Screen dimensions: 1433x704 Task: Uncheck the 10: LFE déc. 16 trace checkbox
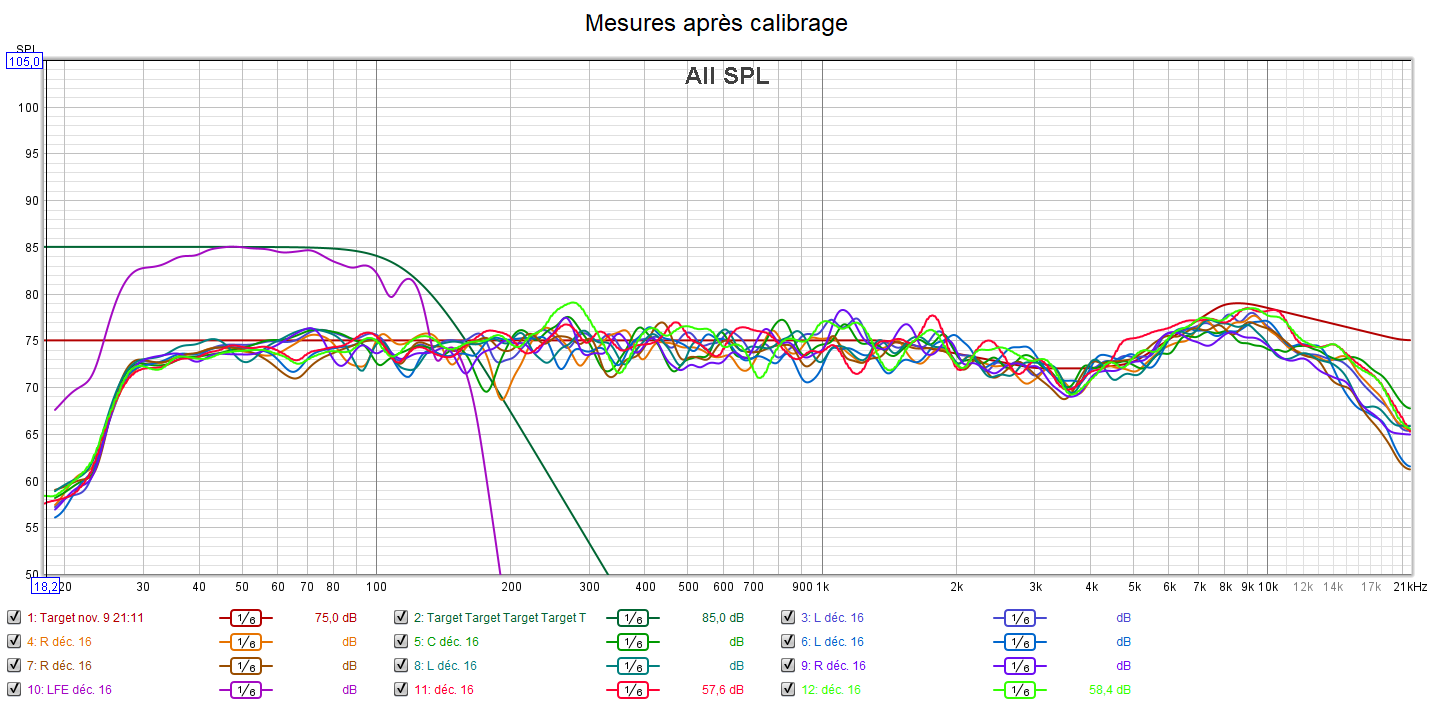pyautogui.click(x=13, y=690)
